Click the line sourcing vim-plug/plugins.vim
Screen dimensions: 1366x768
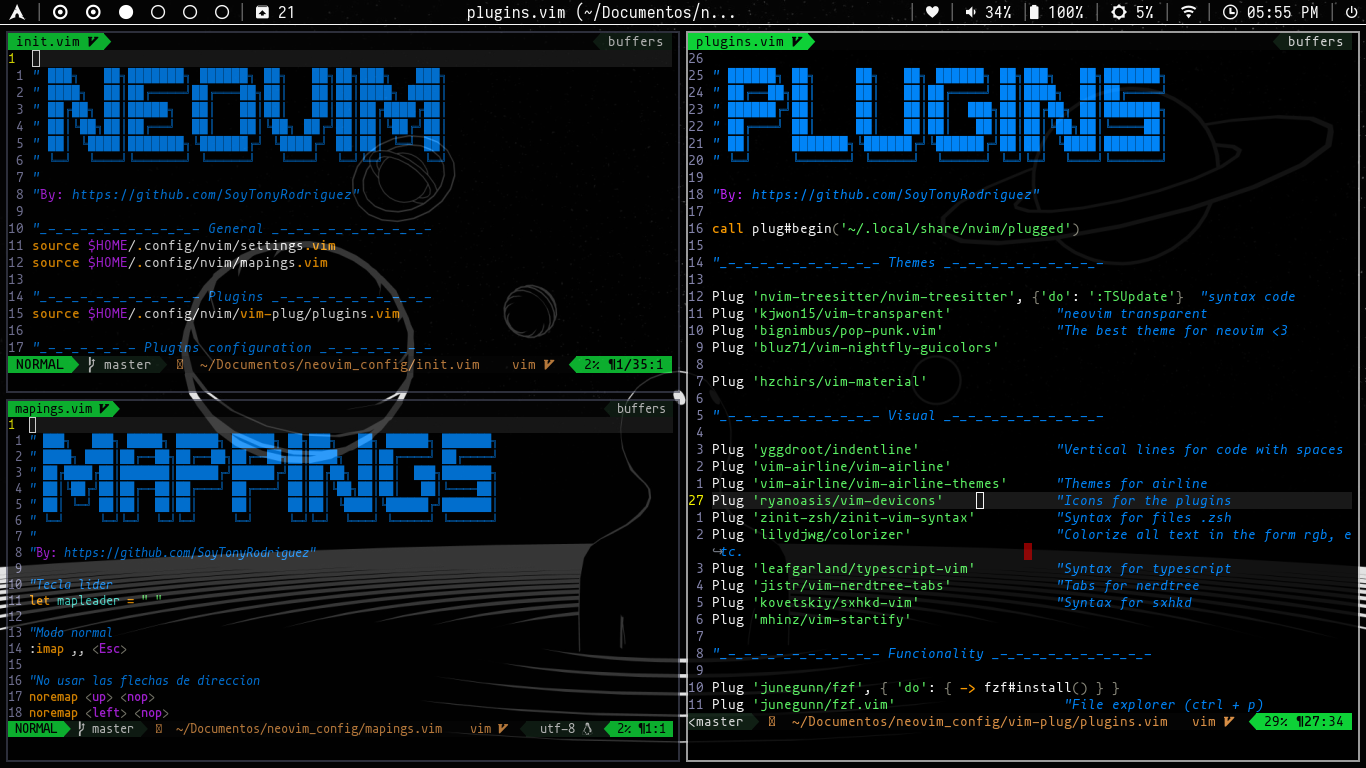click(x=216, y=314)
